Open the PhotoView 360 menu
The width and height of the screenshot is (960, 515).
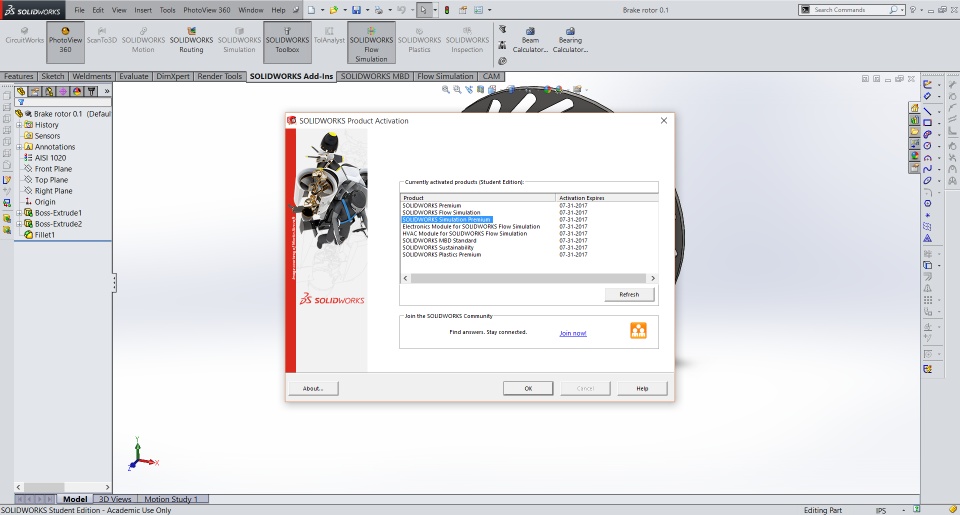[207, 10]
